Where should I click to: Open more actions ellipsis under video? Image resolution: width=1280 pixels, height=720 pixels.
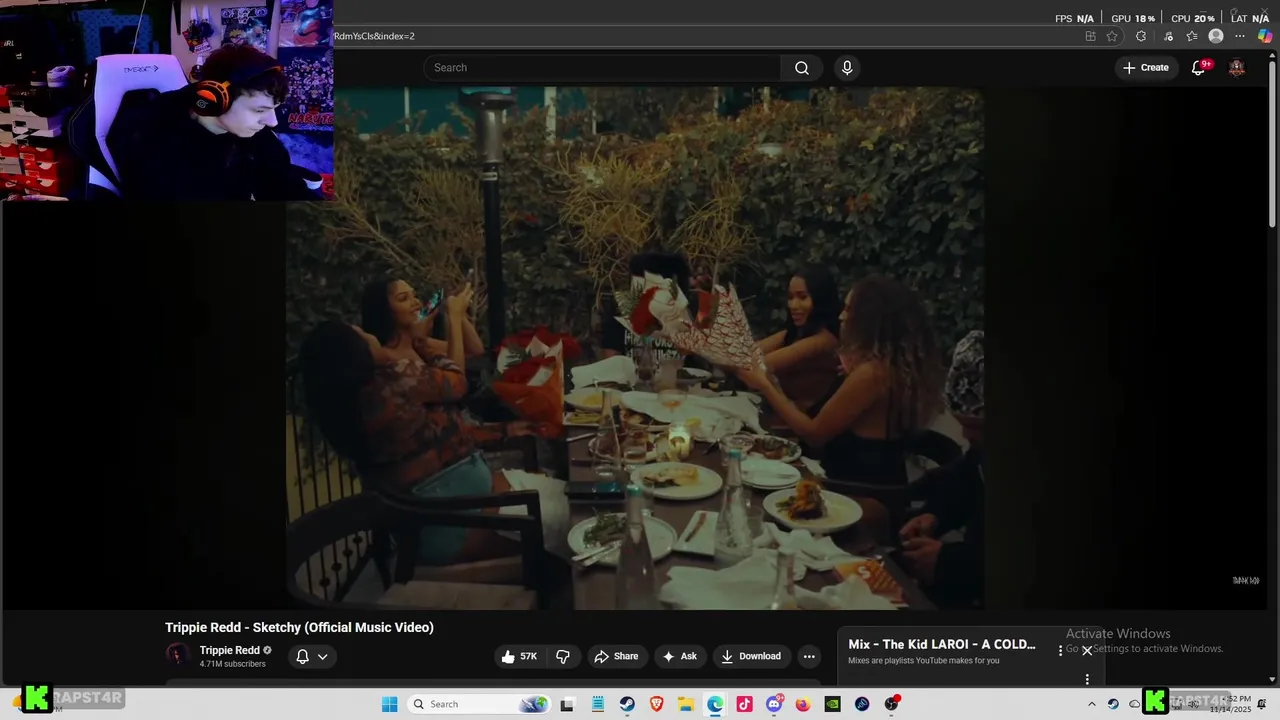[809, 656]
